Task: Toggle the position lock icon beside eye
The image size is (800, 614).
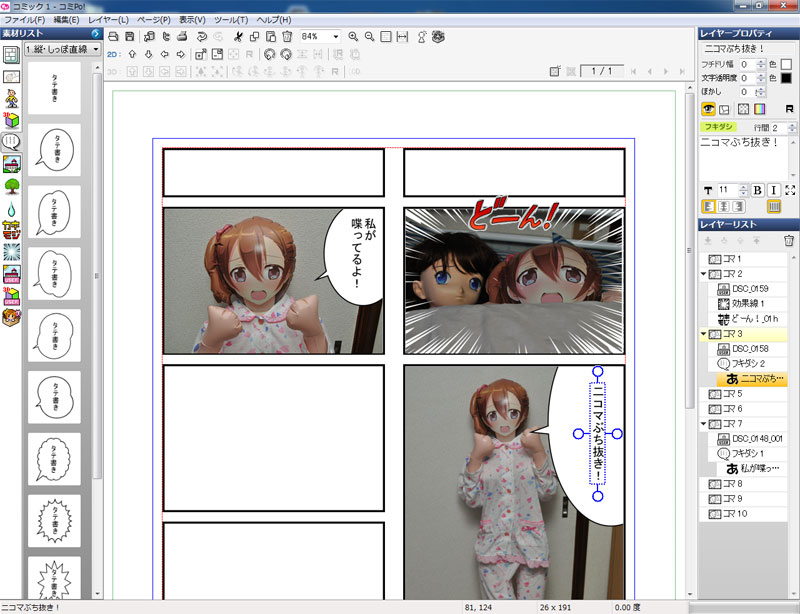Action: coord(724,109)
